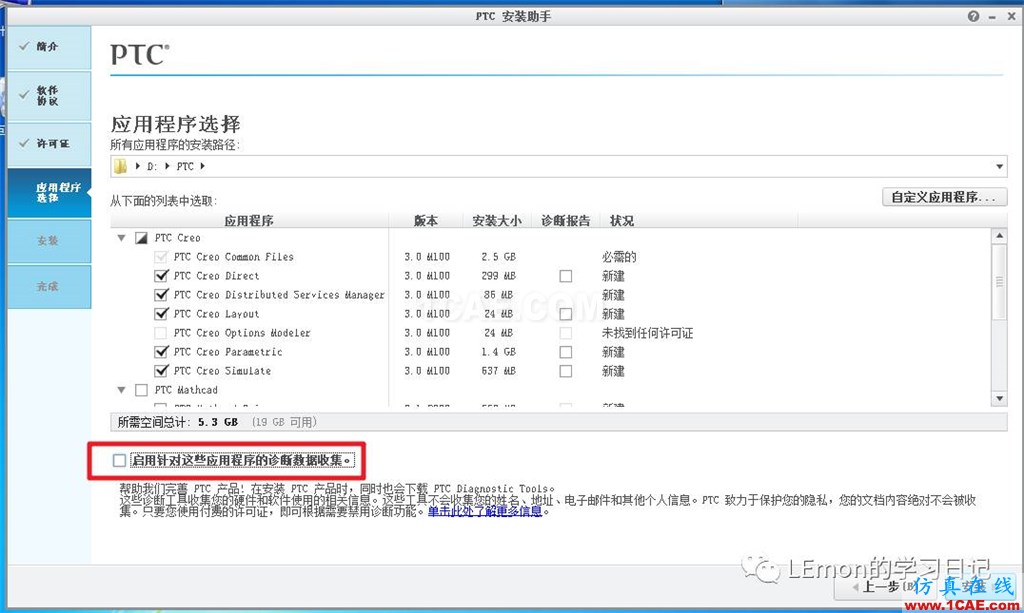
Task: Collapse the PTC Creo tree group
Action: (121, 238)
